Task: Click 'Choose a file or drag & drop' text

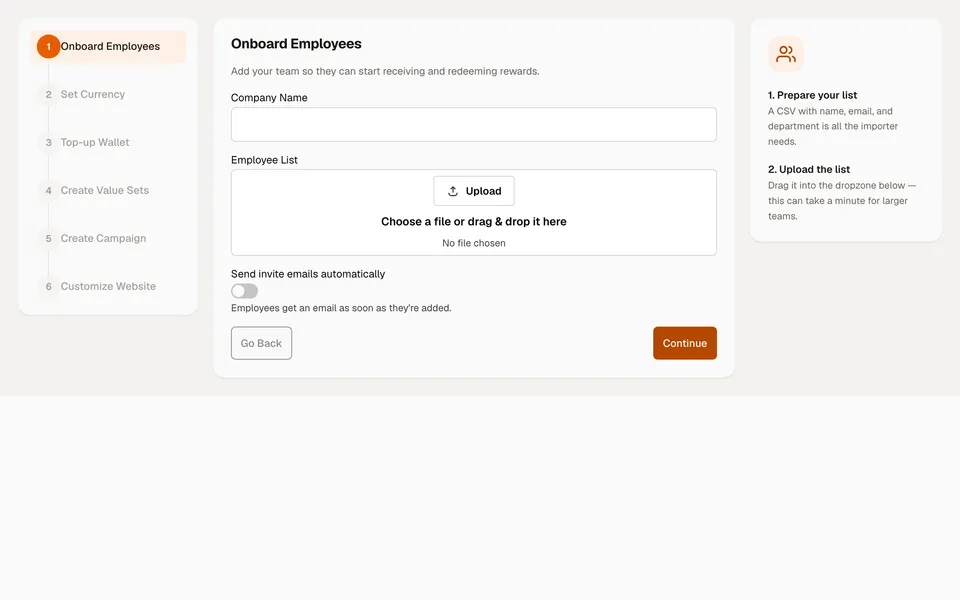Action: 474,222
